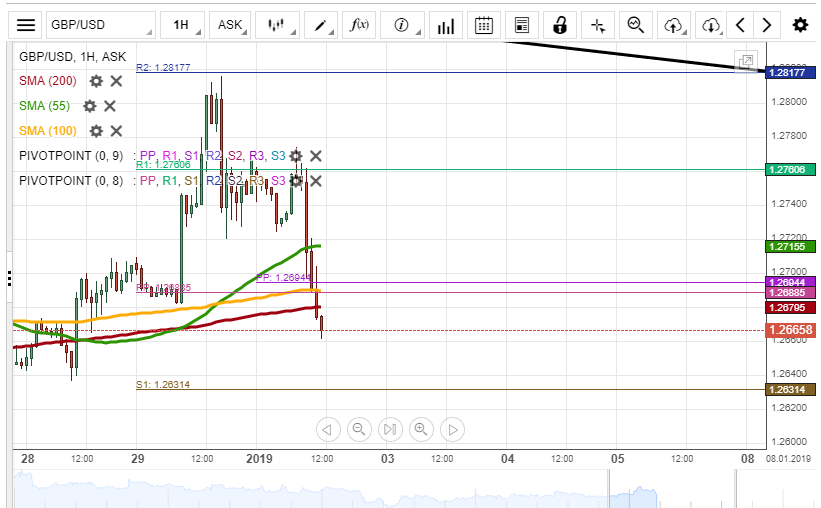Open the hamburger main menu

point(26,25)
